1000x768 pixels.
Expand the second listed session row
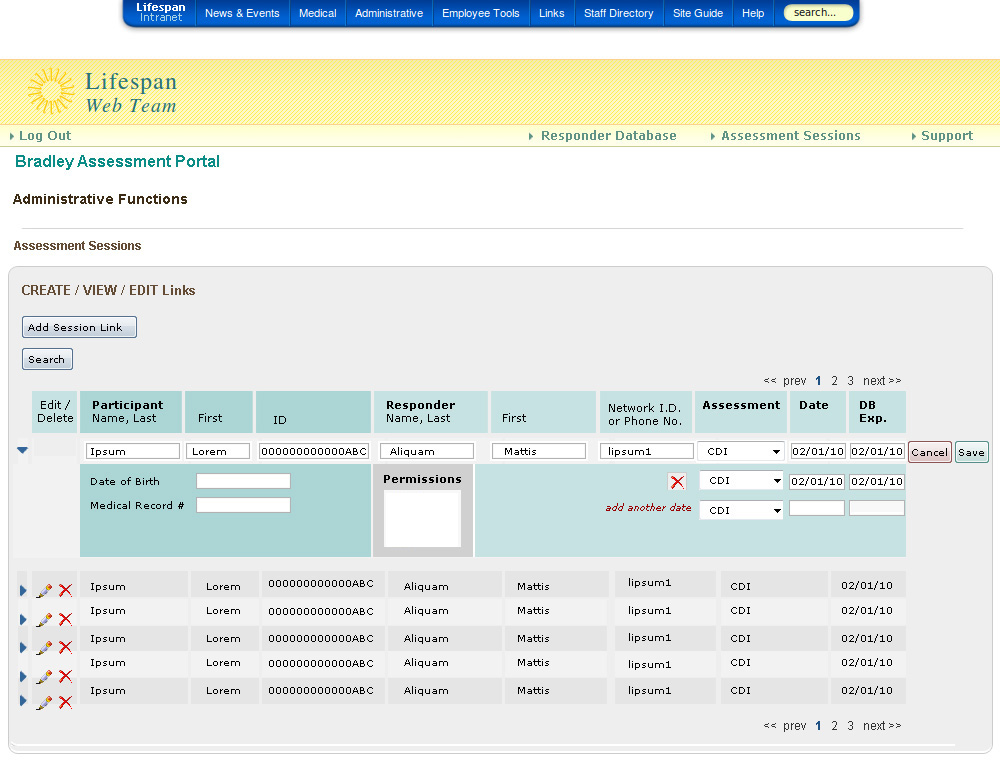23,619
